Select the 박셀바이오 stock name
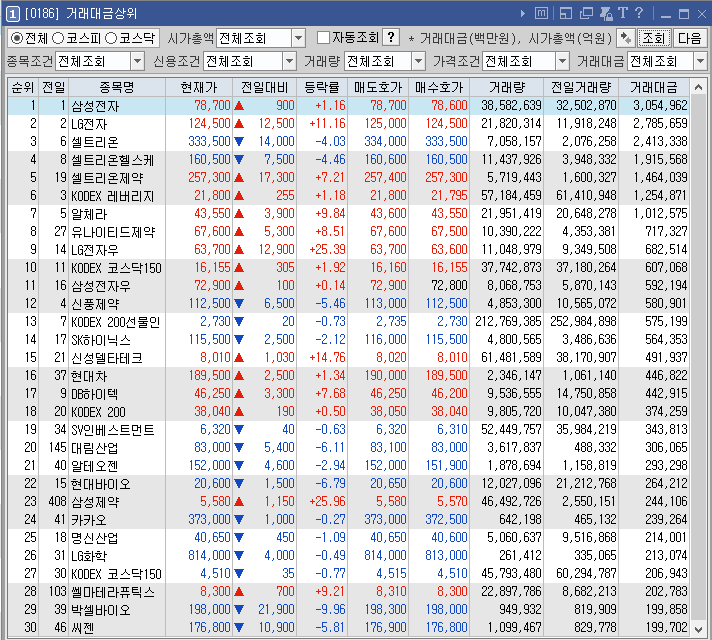This screenshot has width=712, height=640. click(x=101, y=610)
